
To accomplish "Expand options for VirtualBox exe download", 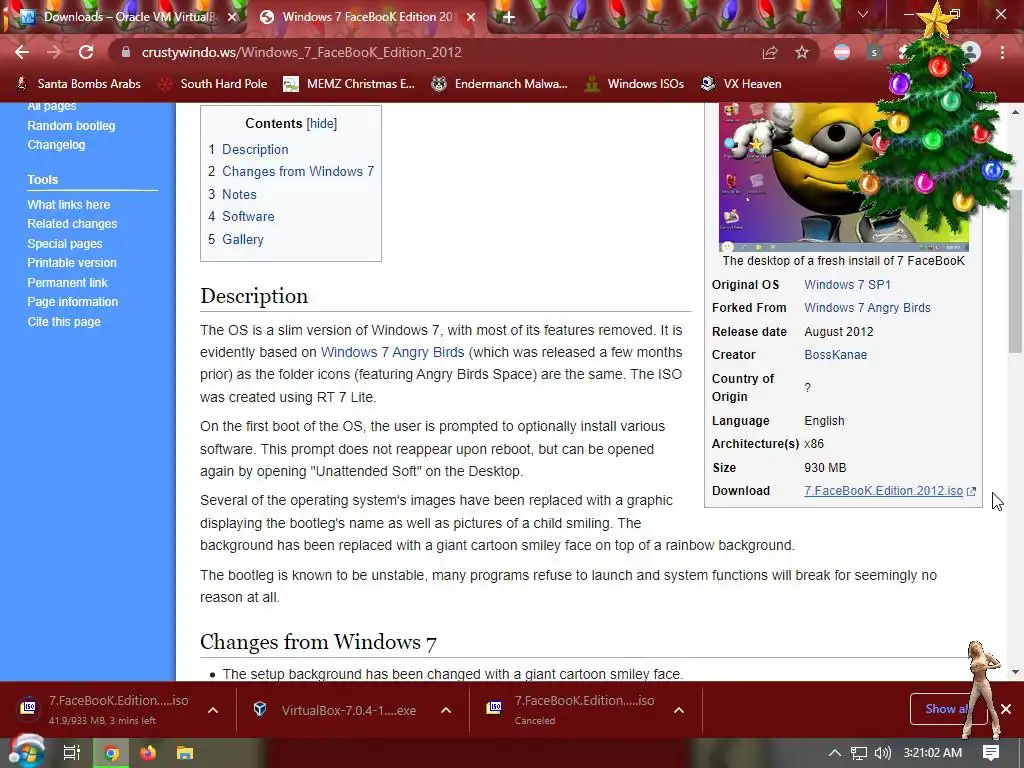I will pos(445,710).
